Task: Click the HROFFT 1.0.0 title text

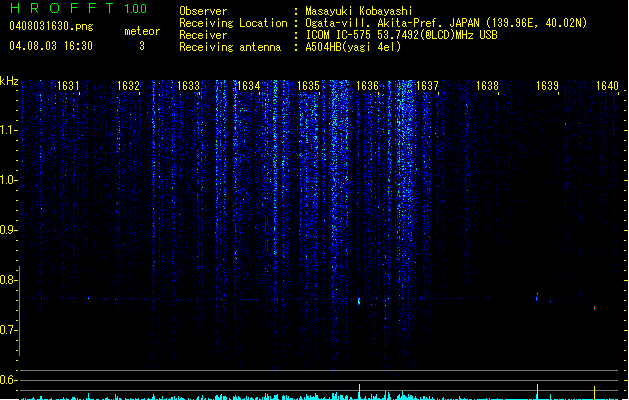Action: pos(79,8)
